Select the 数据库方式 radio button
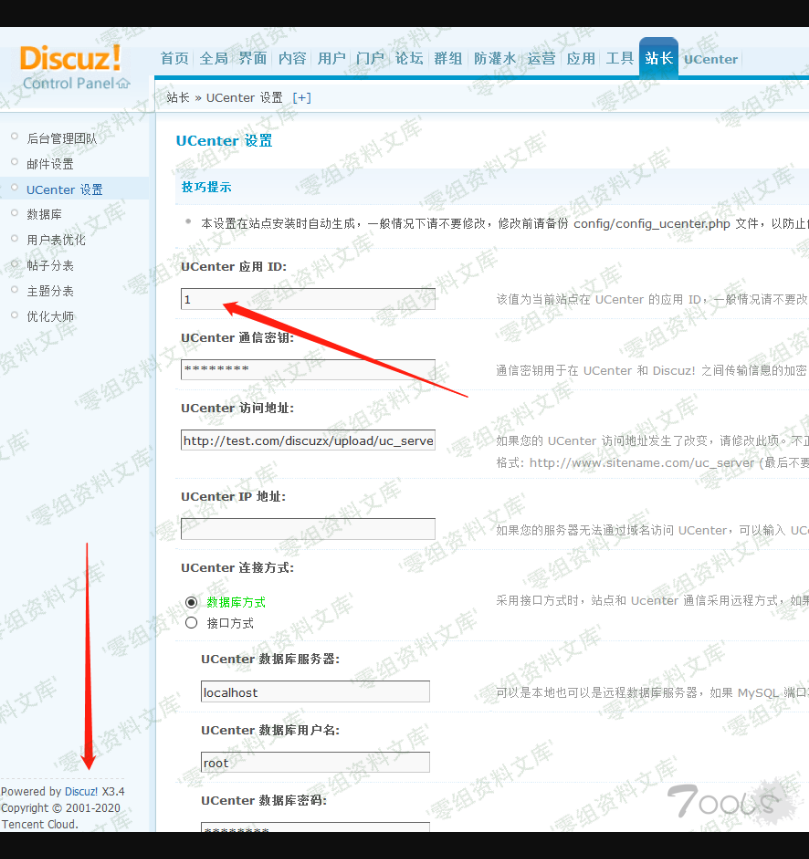 click(x=192, y=602)
